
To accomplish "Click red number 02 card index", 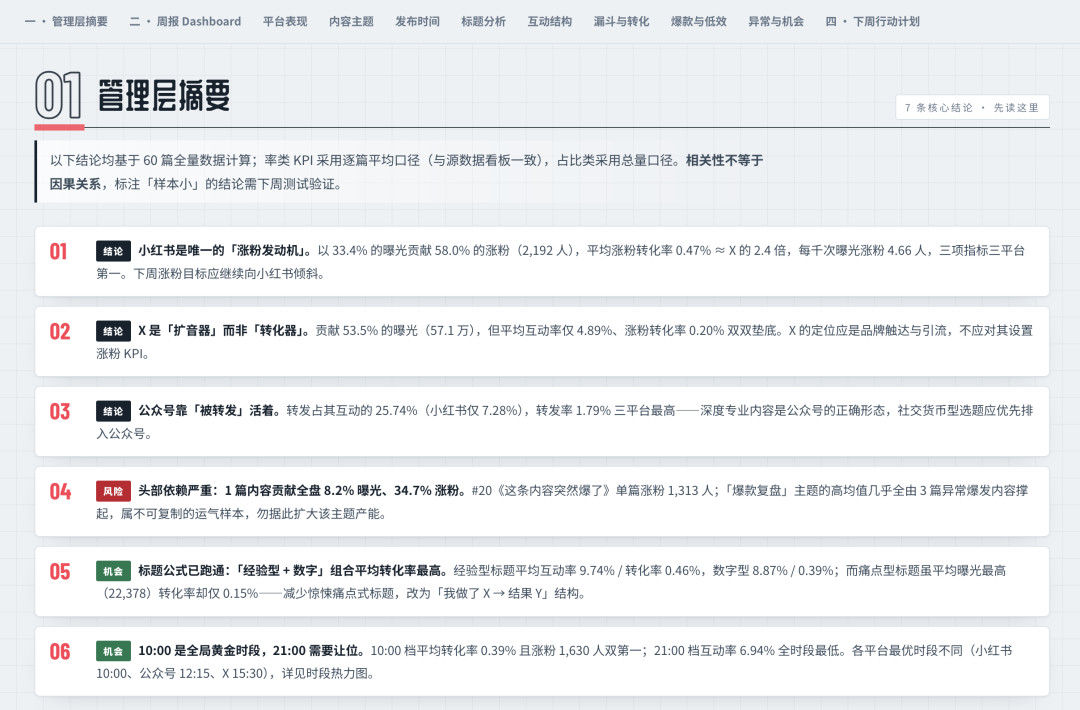I will tap(60, 331).
